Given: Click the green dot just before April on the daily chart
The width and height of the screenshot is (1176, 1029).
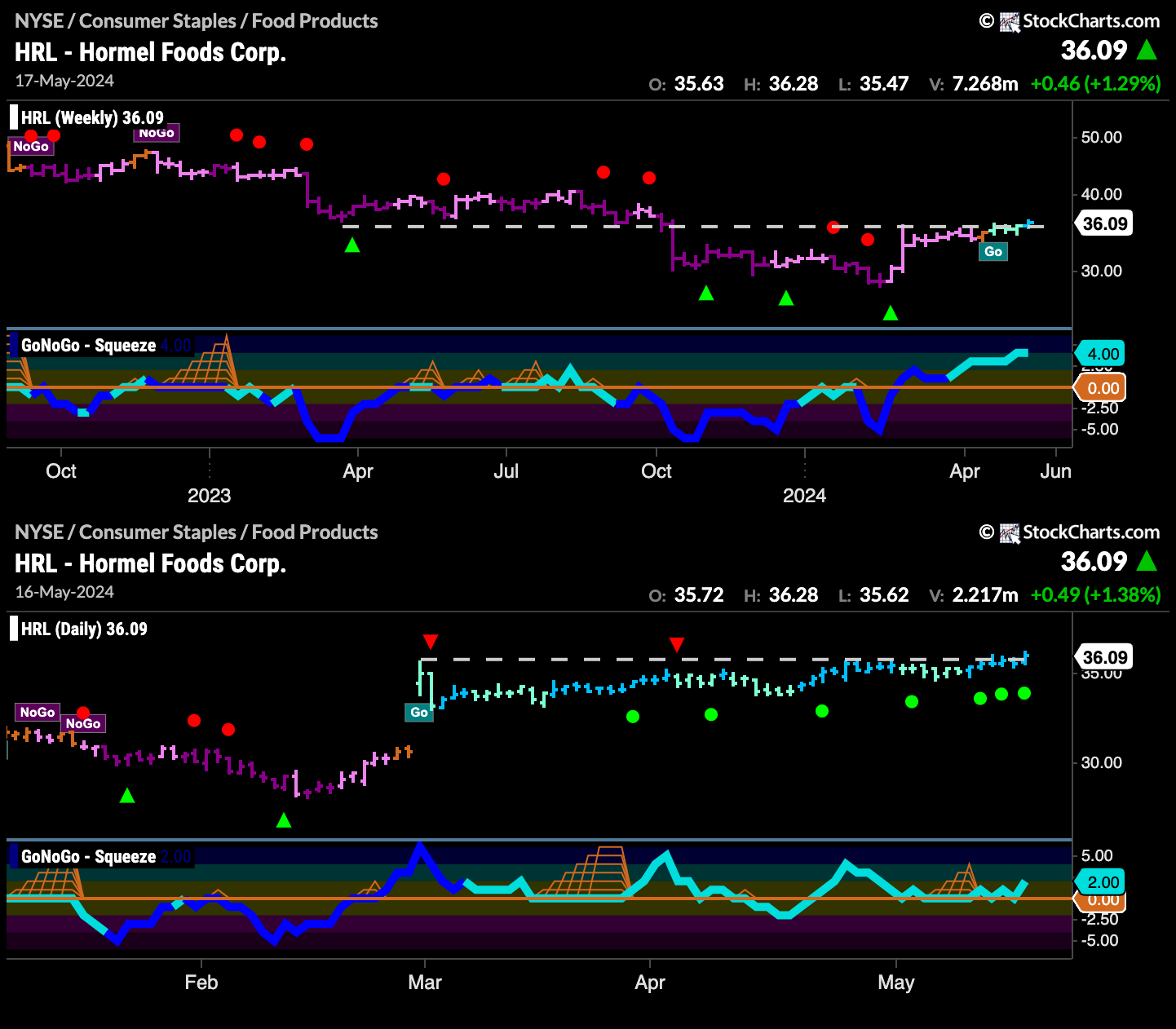Looking at the screenshot, I should 633,717.
